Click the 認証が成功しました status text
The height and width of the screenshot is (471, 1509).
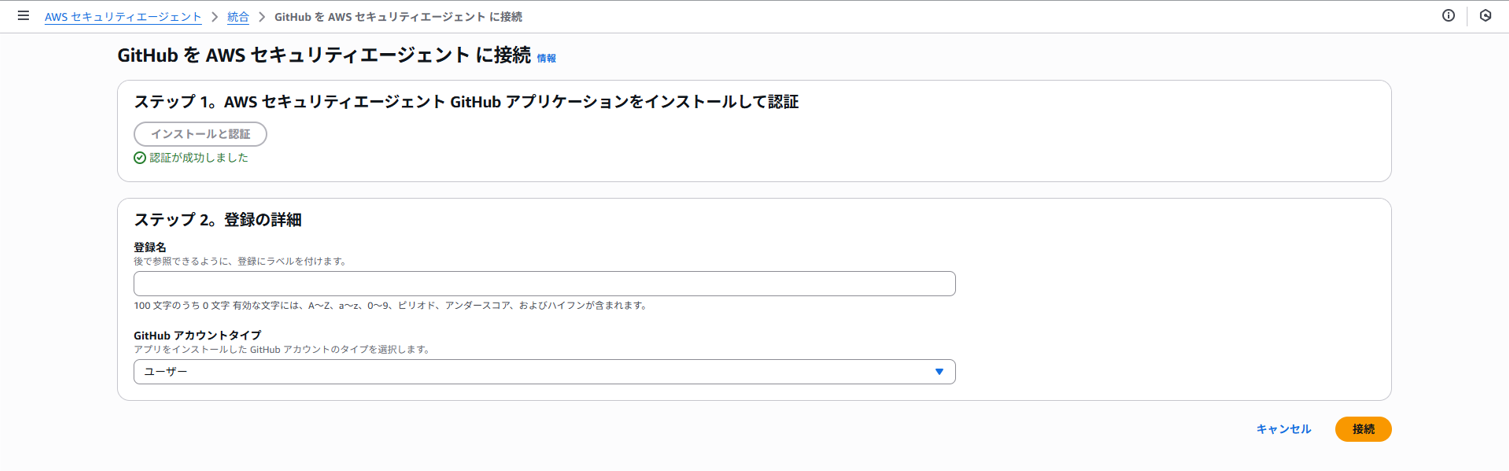pyautogui.click(x=199, y=158)
